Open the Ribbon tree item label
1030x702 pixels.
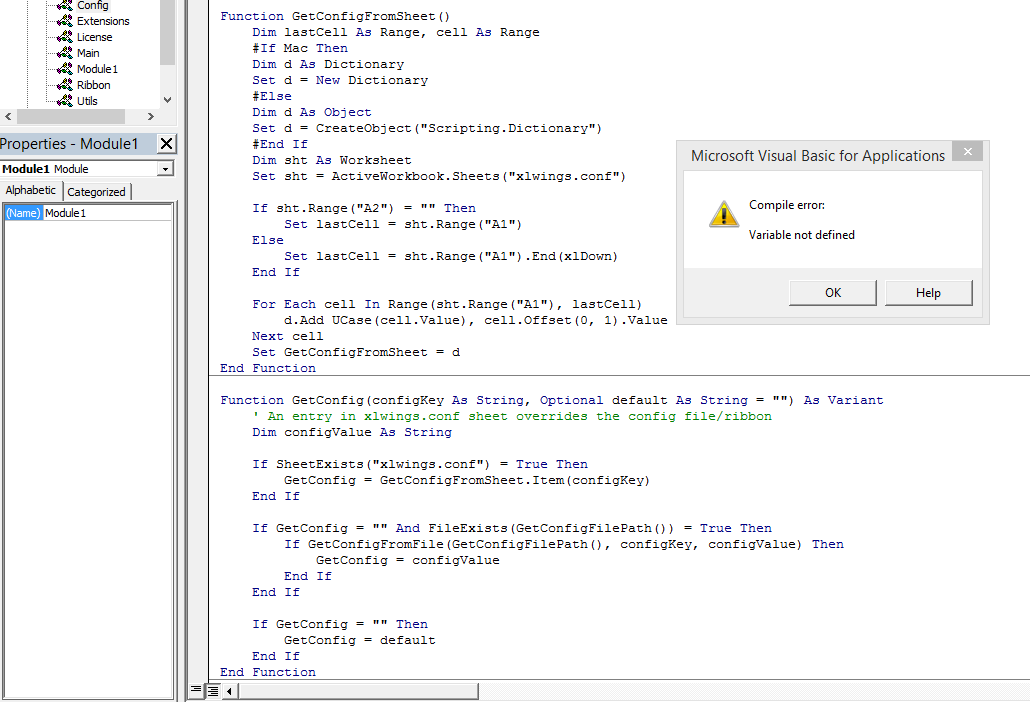[93, 85]
